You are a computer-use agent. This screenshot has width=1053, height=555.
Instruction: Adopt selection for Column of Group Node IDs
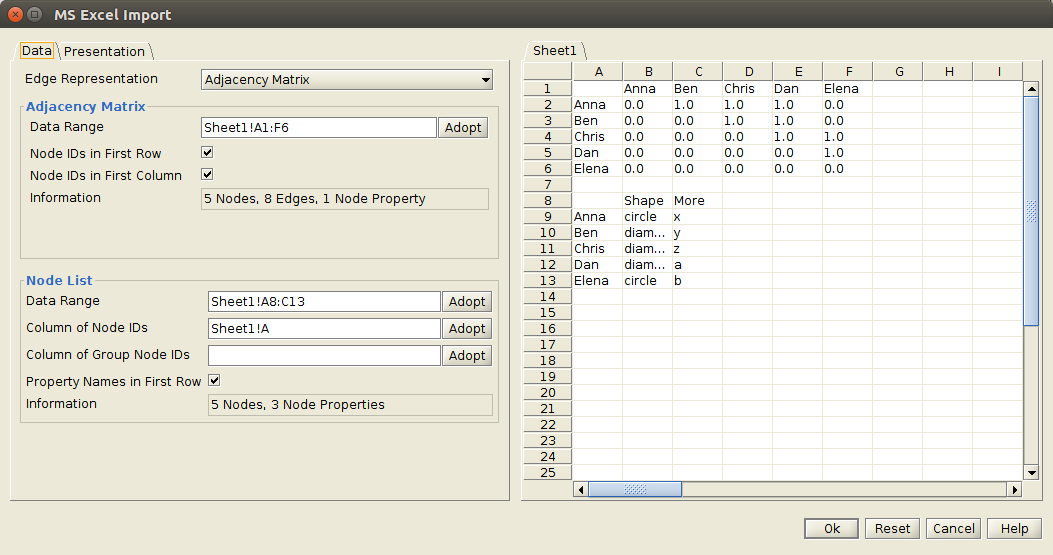point(467,355)
